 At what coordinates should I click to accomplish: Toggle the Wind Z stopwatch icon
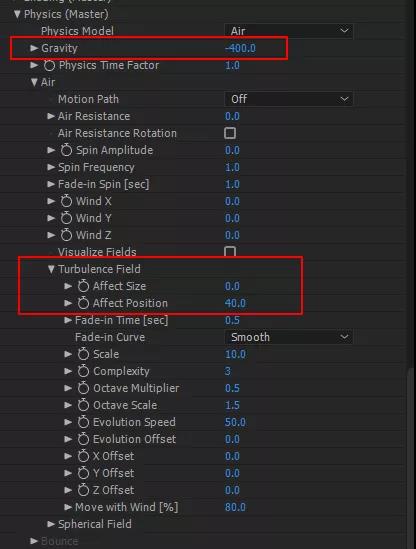66,235
